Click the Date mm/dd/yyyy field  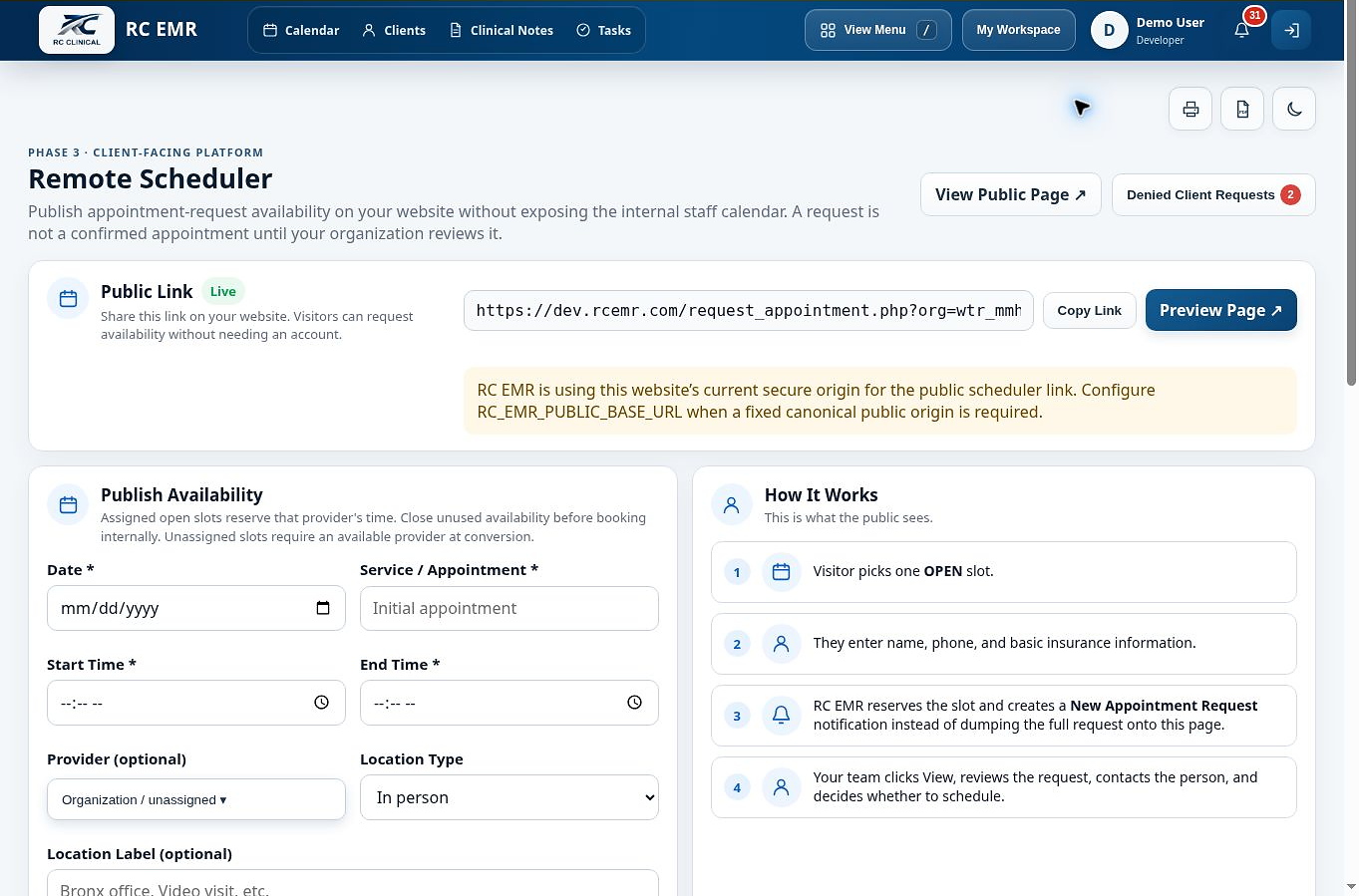pos(196,608)
